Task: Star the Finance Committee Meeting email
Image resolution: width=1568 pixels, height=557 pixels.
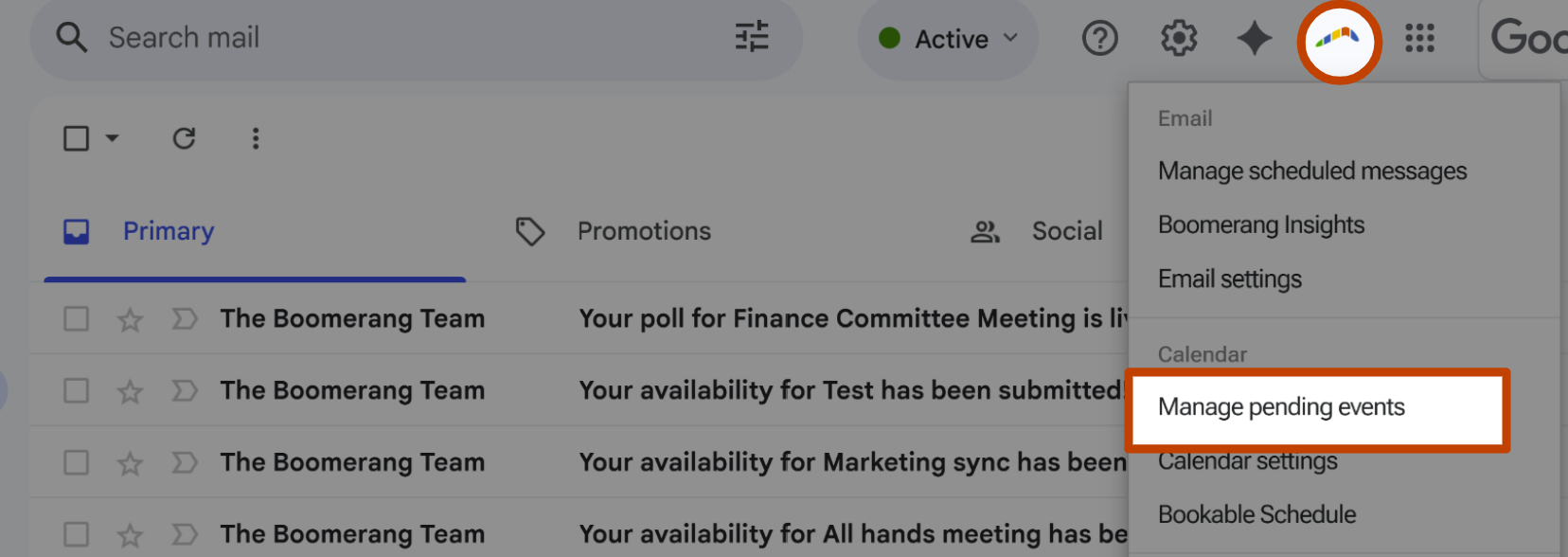Action: click(130, 320)
